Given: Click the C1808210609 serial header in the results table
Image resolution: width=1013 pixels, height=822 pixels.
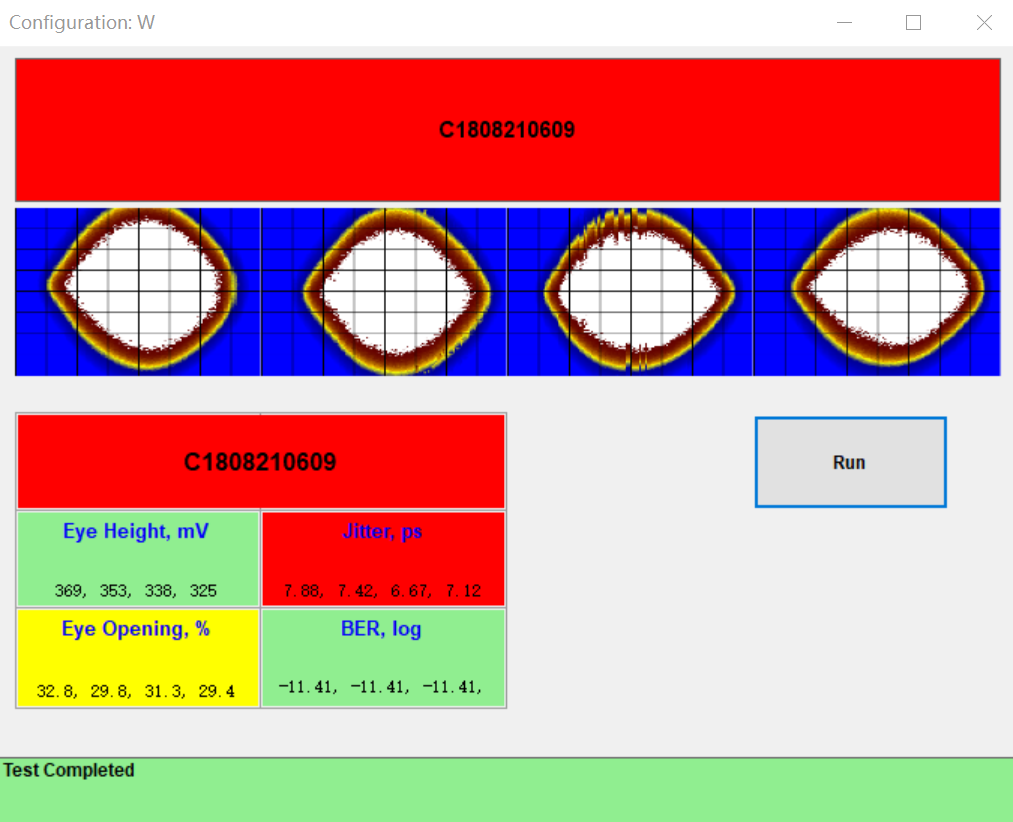Looking at the screenshot, I should click(x=260, y=462).
